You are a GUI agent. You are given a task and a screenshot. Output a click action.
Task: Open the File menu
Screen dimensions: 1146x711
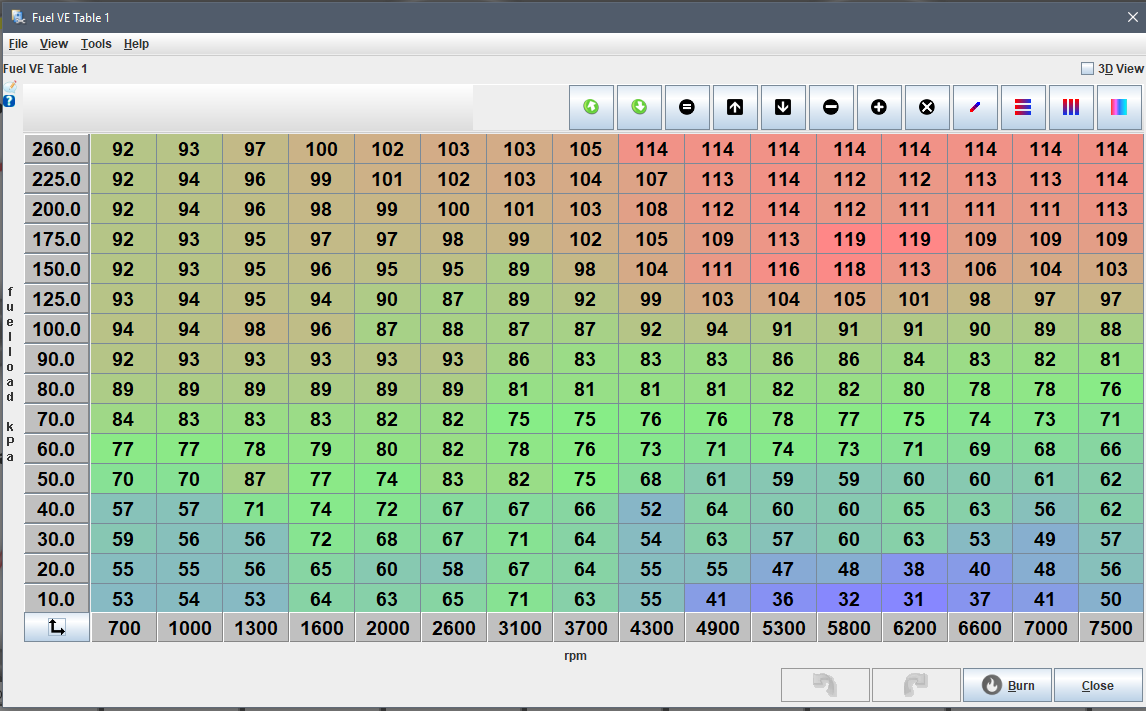tap(18, 44)
